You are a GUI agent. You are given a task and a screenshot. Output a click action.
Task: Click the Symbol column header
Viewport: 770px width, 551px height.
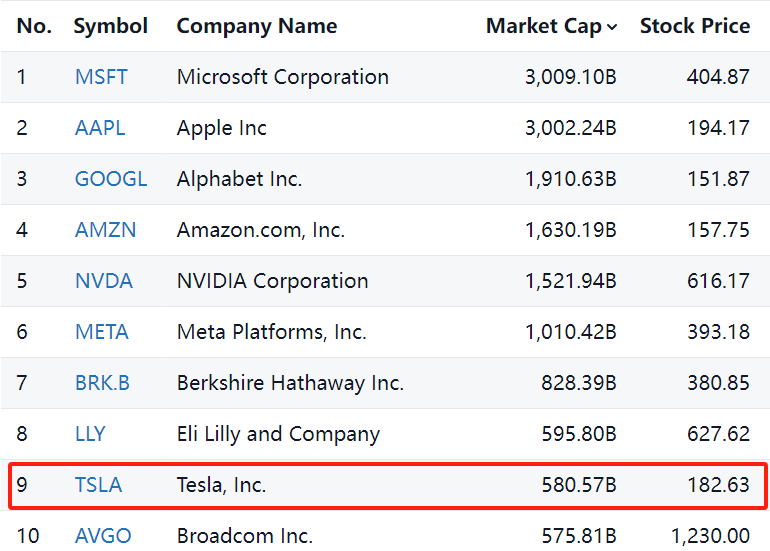tap(110, 26)
